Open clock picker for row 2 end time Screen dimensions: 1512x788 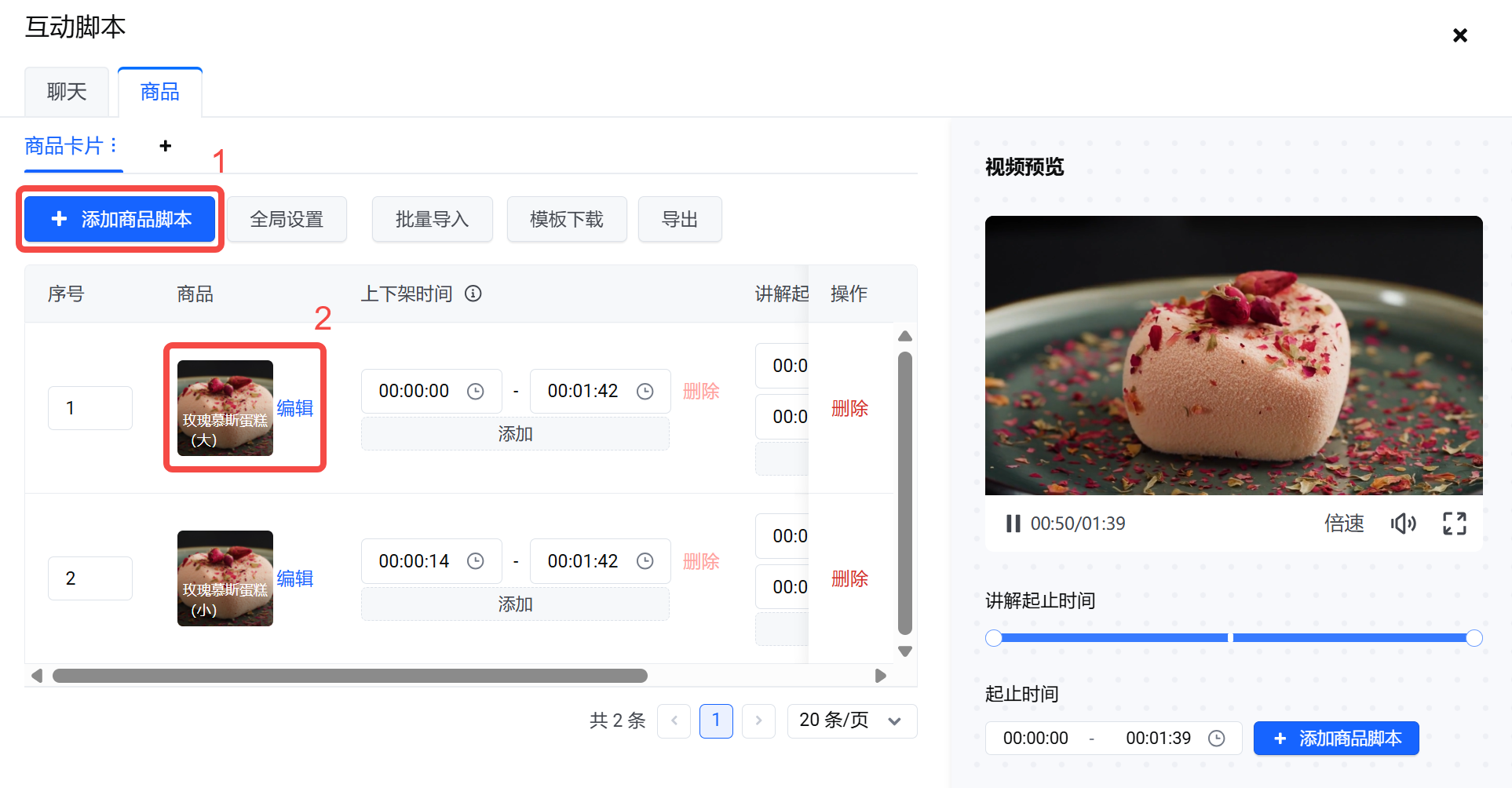[645, 561]
